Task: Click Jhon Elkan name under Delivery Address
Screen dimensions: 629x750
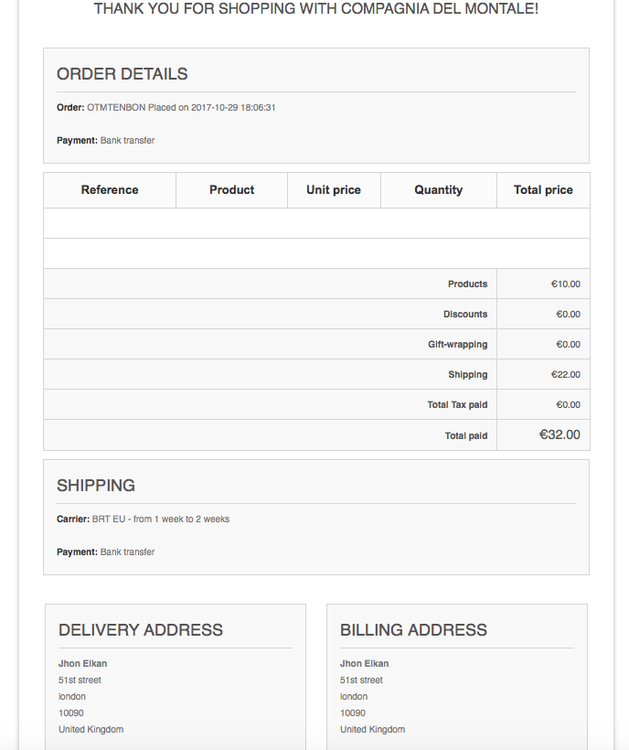Action: coord(83,664)
